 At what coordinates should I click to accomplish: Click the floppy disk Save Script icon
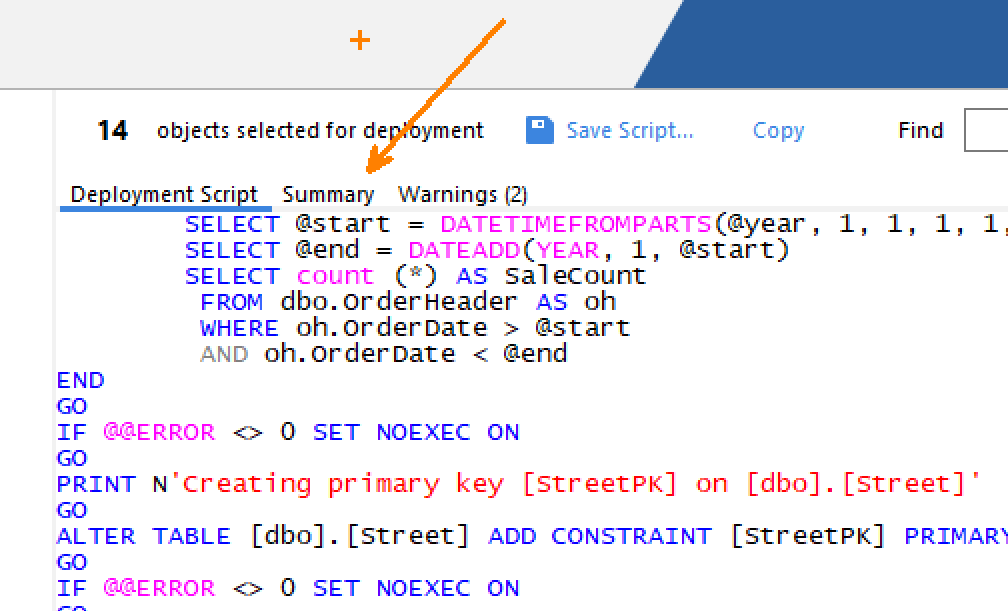point(540,130)
